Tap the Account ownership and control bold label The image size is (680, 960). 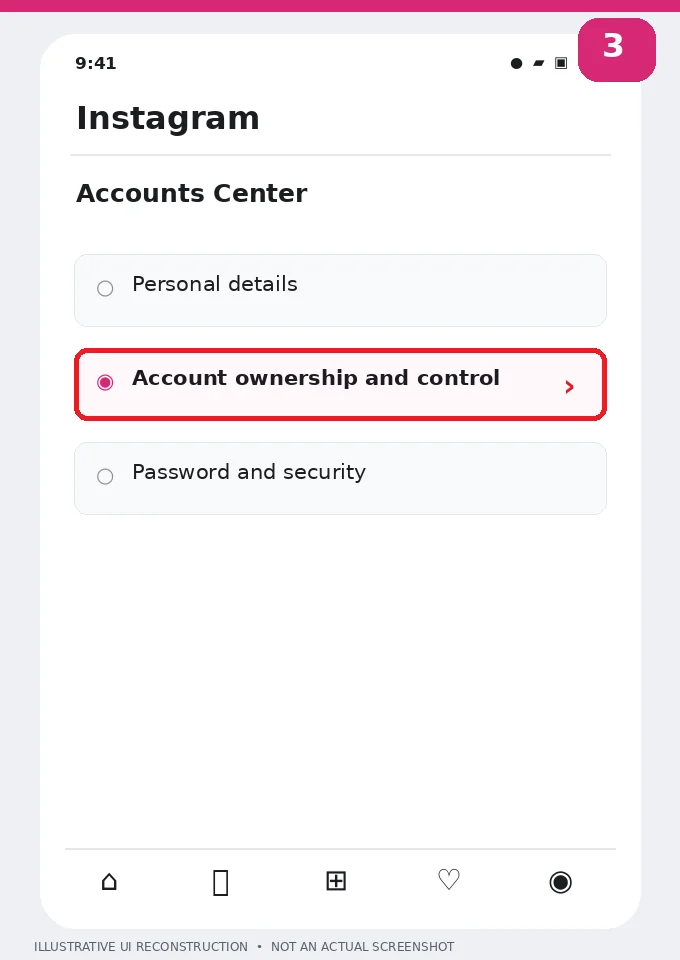316,378
